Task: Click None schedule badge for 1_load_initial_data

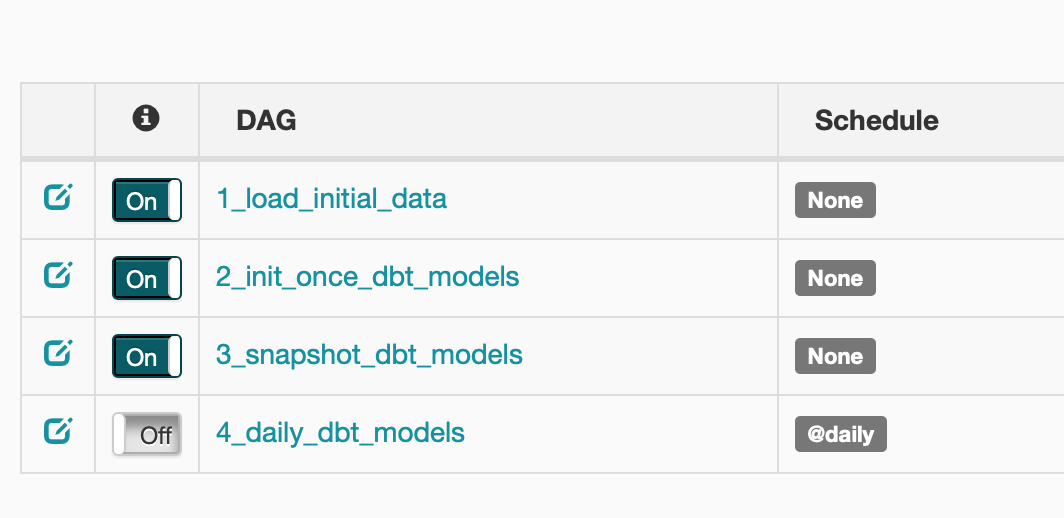Action: click(835, 200)
